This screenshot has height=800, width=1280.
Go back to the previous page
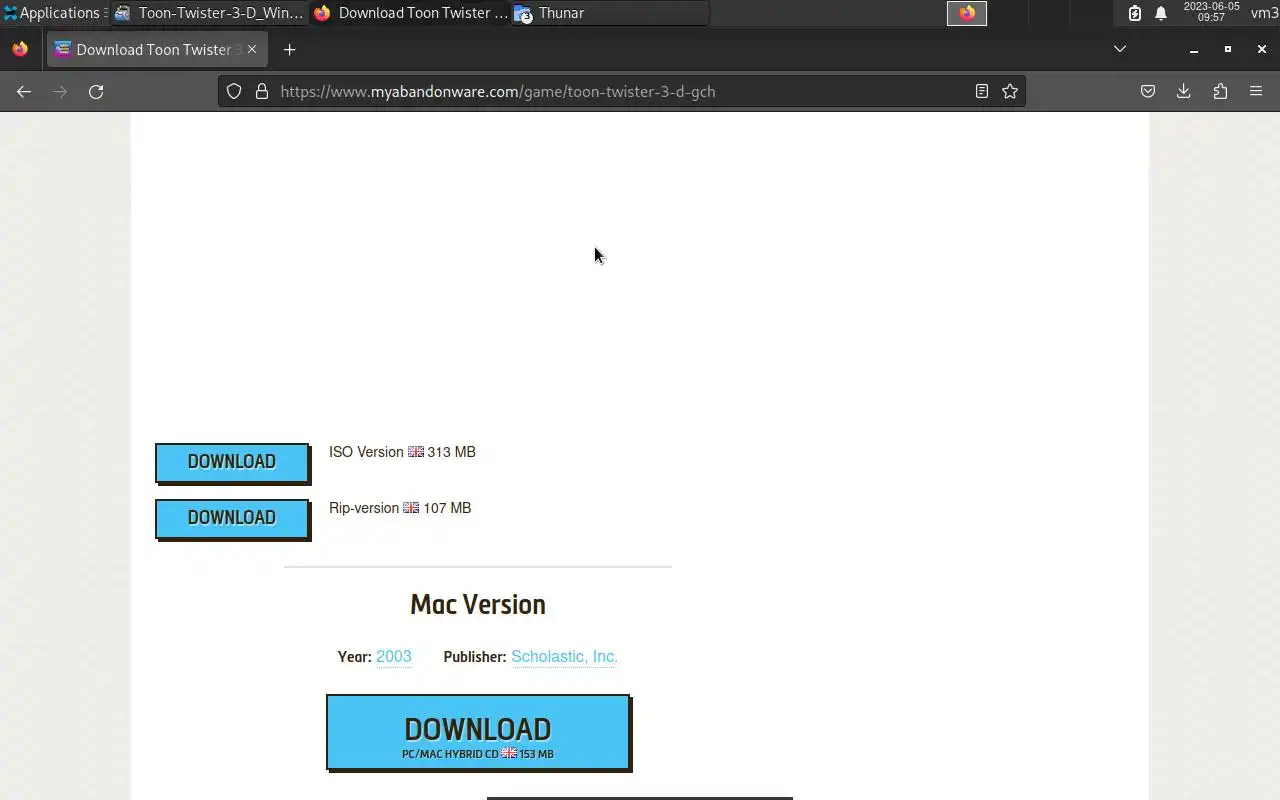coord(24,91)
